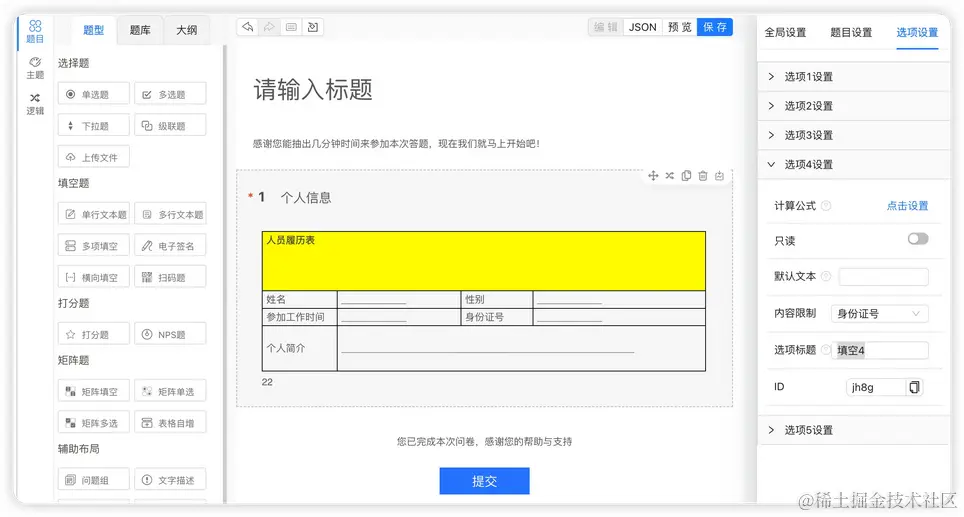Viewport: 964px width, 517px height.
Task: Open the 逻辑 logic sidebar section
Action: coord(35,104)
